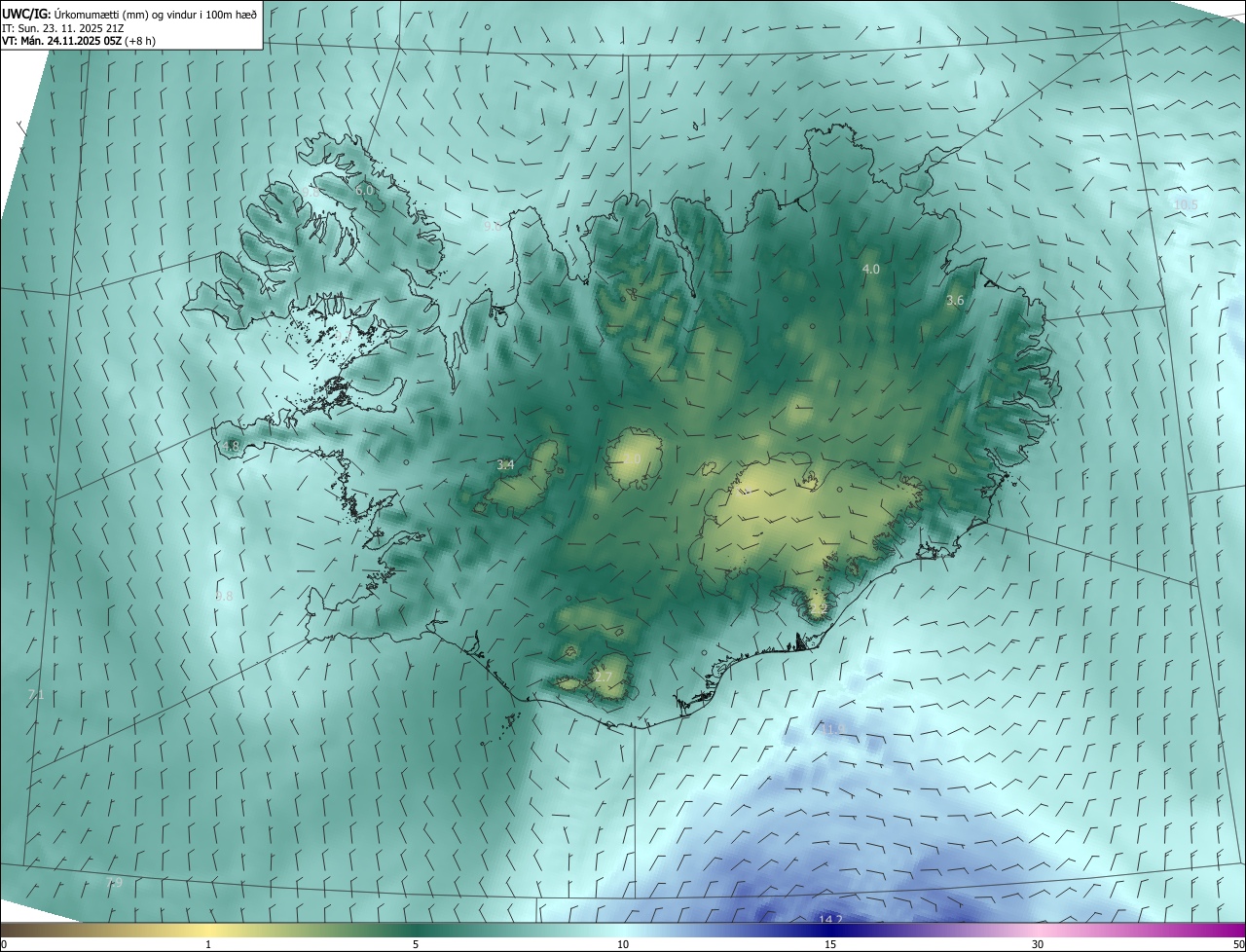The width and height of the screenshot is (1246, 952).
Task: Click the valid time line "VT: Mán. 24.11.2025 05Z"
Action: [x=60, y=41]
